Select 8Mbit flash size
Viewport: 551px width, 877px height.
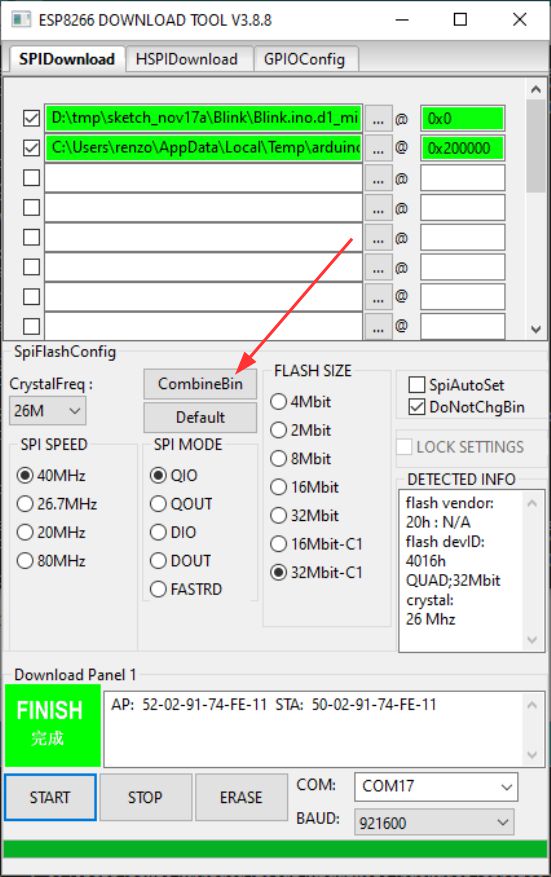coord(301,459)
